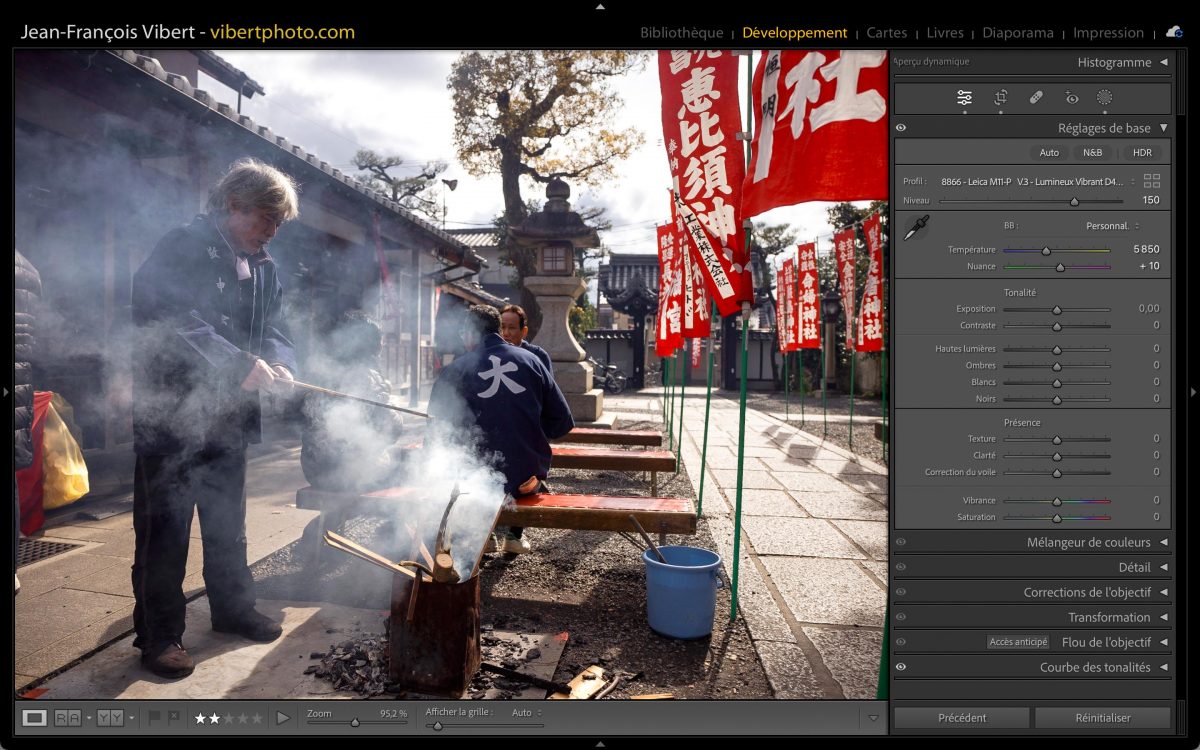
Task: Switch to Loupe view mode
Action: (35, 717)
